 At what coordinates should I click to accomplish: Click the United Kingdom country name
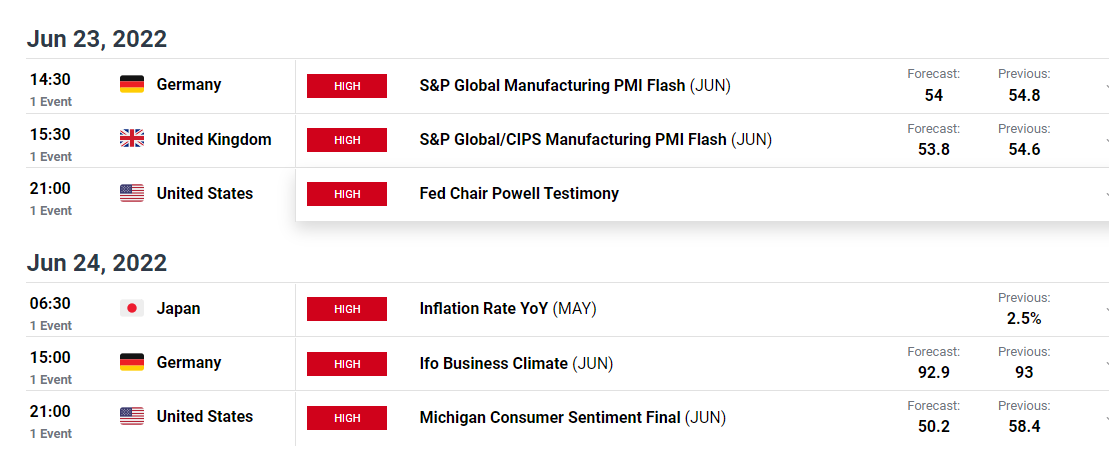coord(214,139)
